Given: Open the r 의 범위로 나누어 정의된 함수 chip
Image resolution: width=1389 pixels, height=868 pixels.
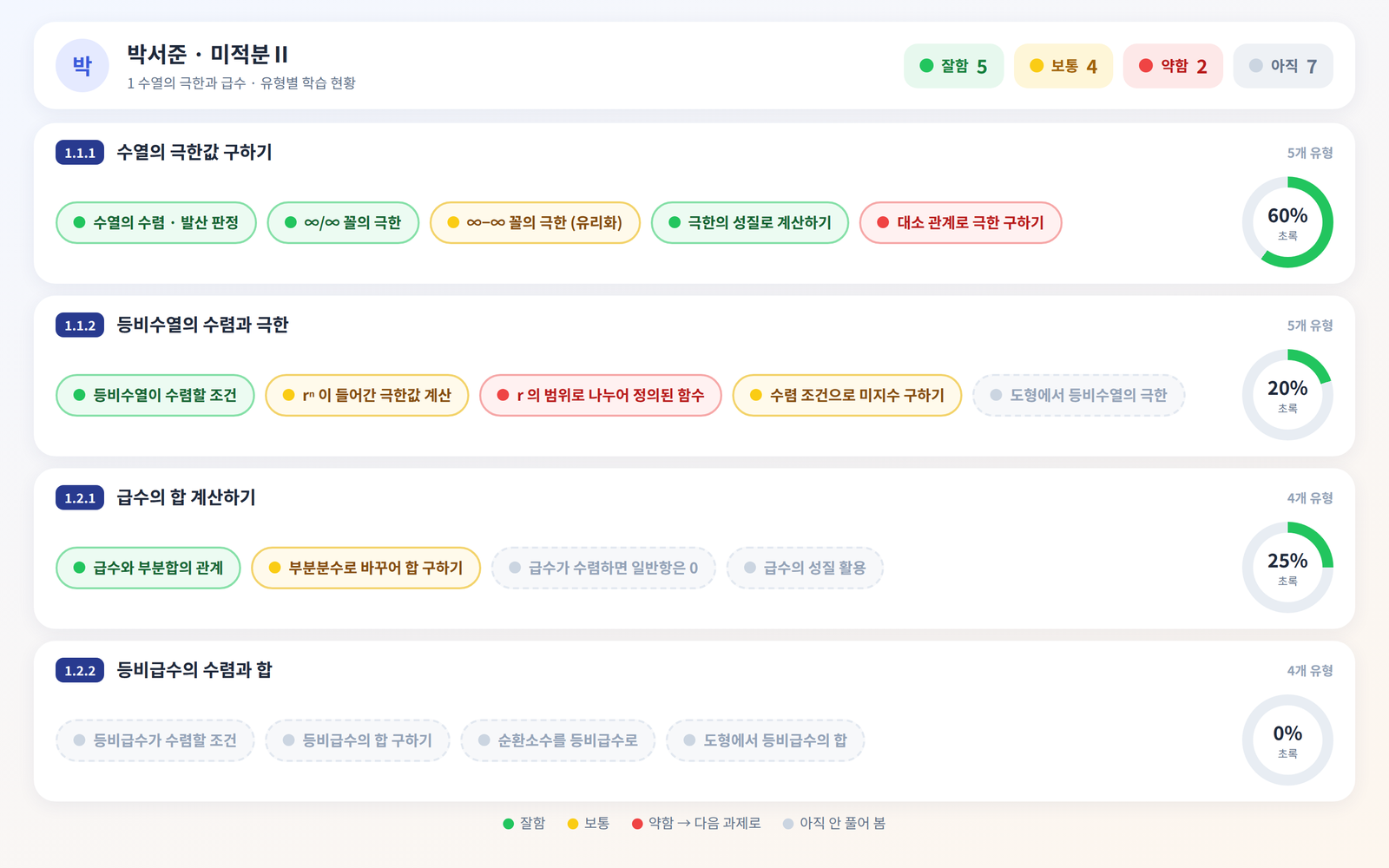Looking at the screenshot, I should click(601, 395).
